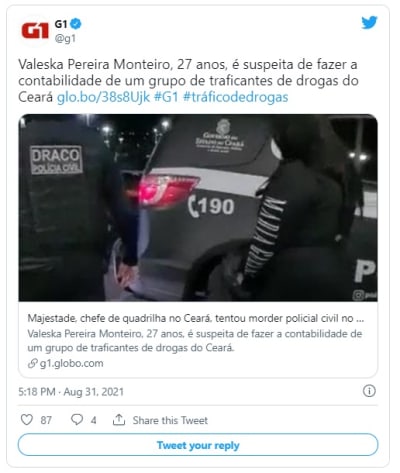
Task: Click the article card description text
Action: tap(195, 341)
